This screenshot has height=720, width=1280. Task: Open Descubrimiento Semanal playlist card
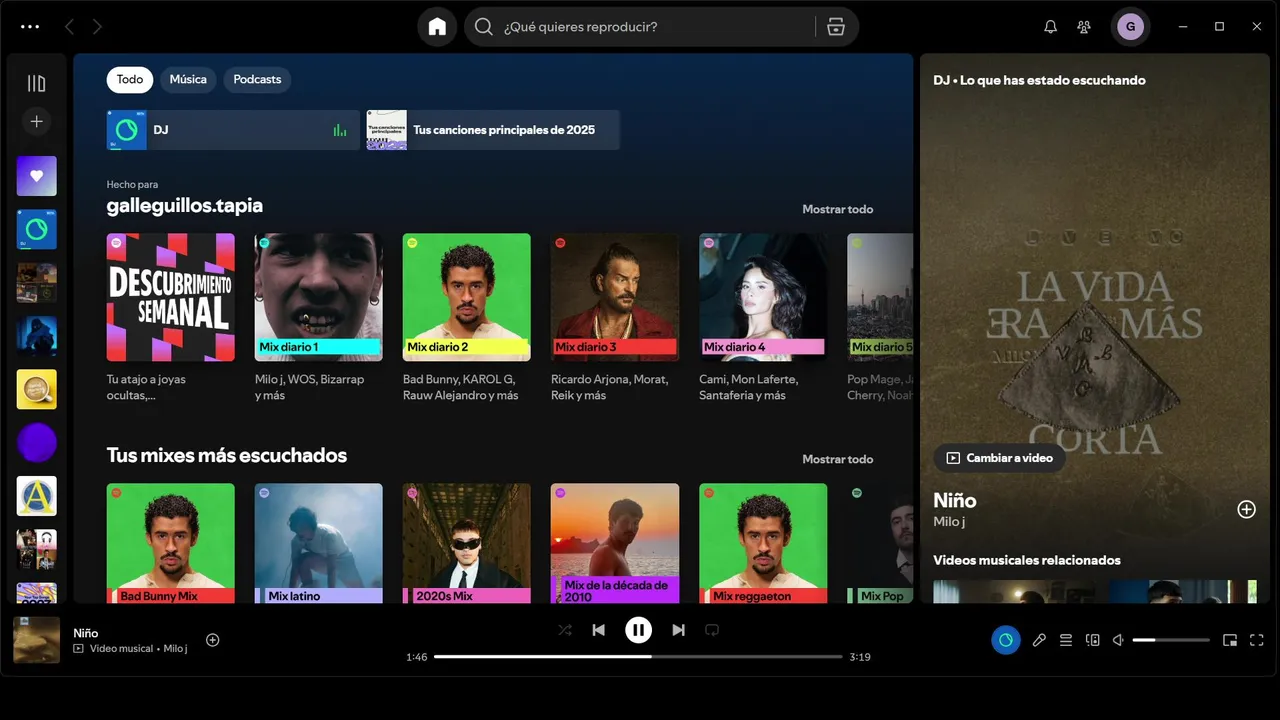tap(171, 318)
